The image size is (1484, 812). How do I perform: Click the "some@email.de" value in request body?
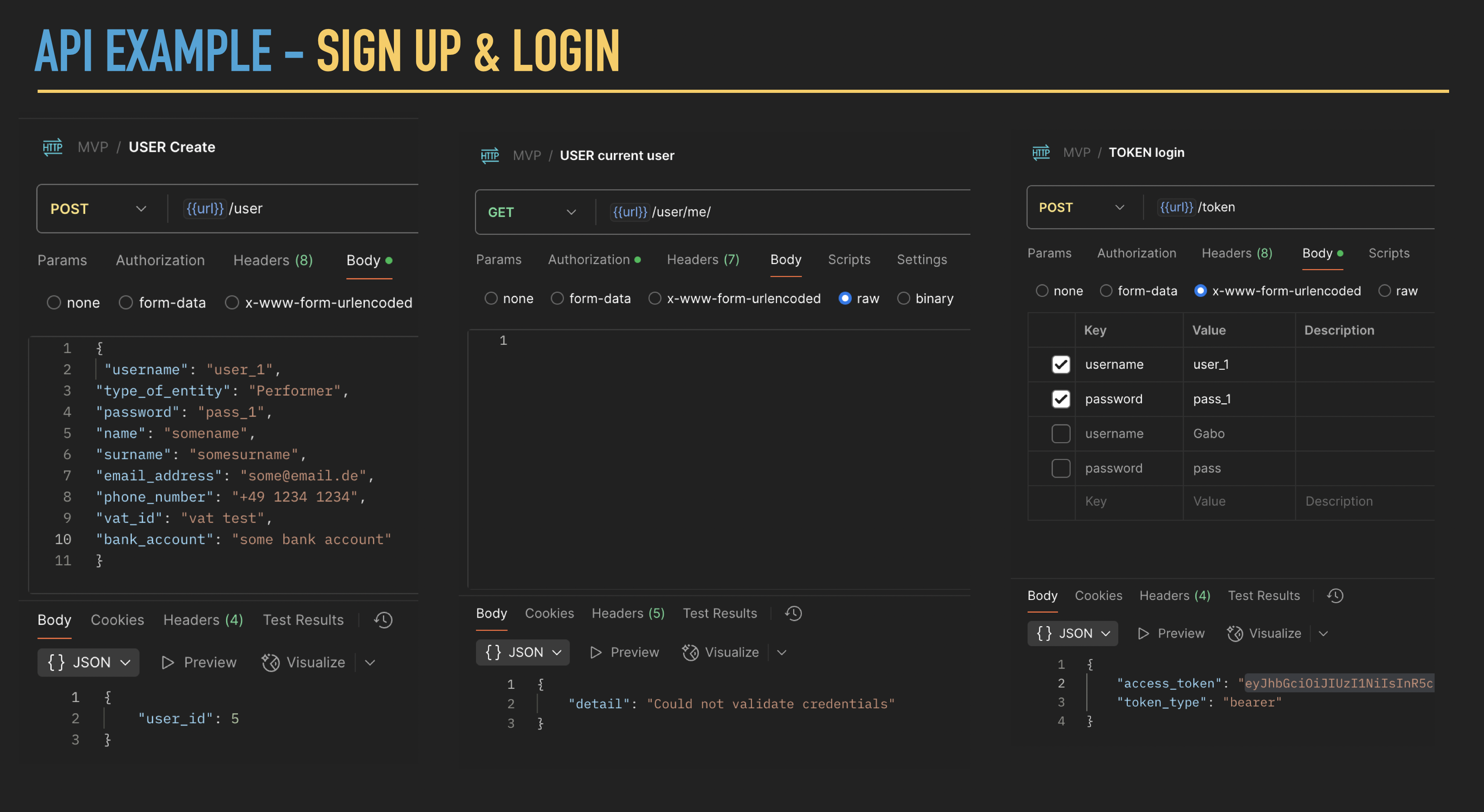pyautogui.click(x=303, y=476)
